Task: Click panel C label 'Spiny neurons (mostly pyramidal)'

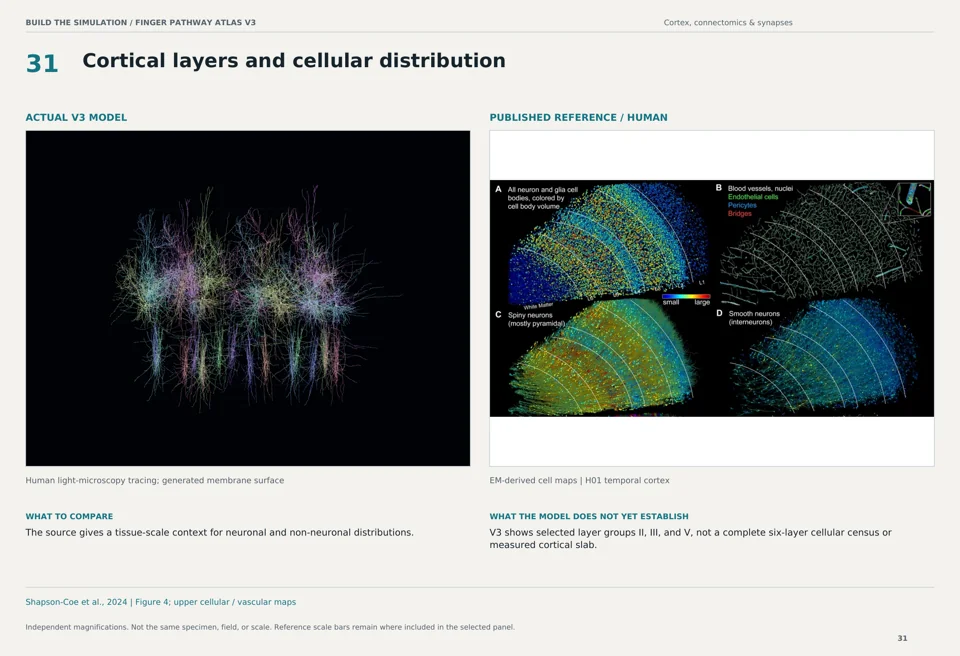Action: [536, 319]
